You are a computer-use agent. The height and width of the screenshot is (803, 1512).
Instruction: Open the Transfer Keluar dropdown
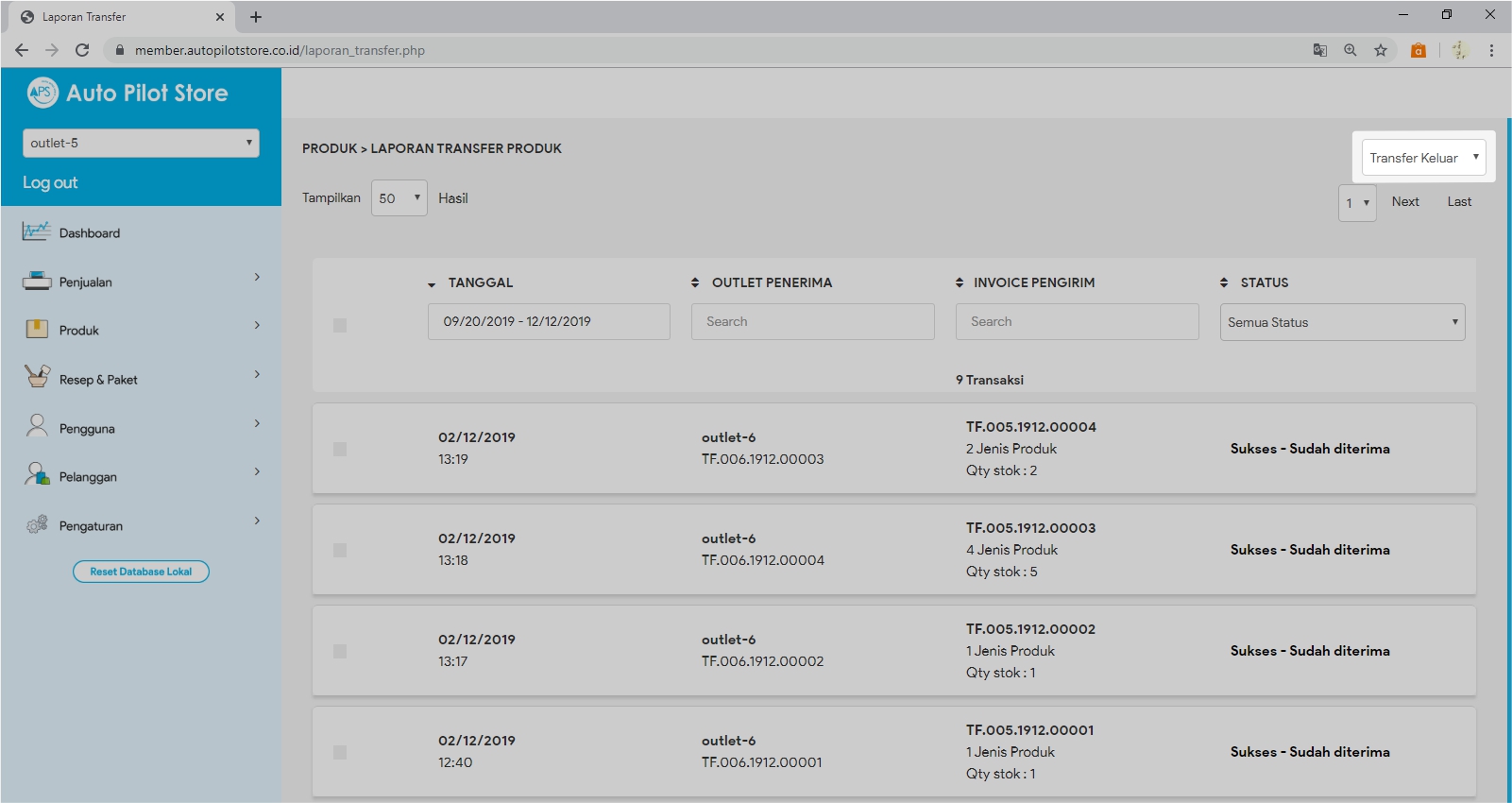1423,158
